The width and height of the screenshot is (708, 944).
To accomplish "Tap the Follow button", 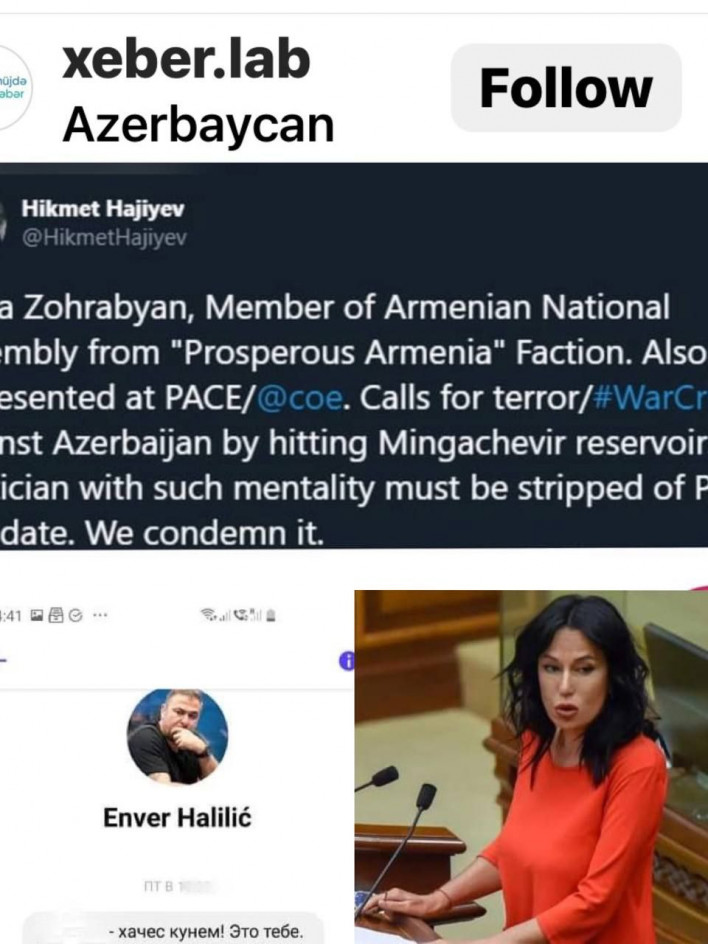I will coord(566,88).
